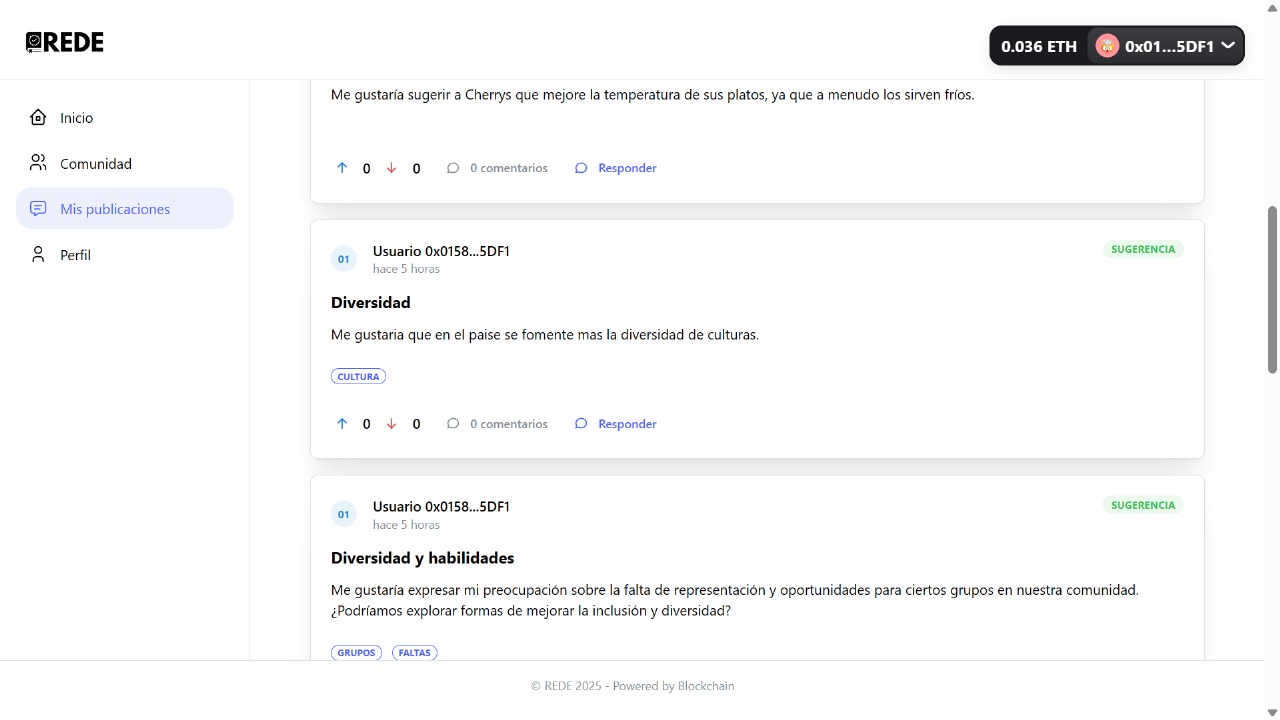Select the GRUPOS tag
The image size is (1280, 720).
tap(356, 653)
